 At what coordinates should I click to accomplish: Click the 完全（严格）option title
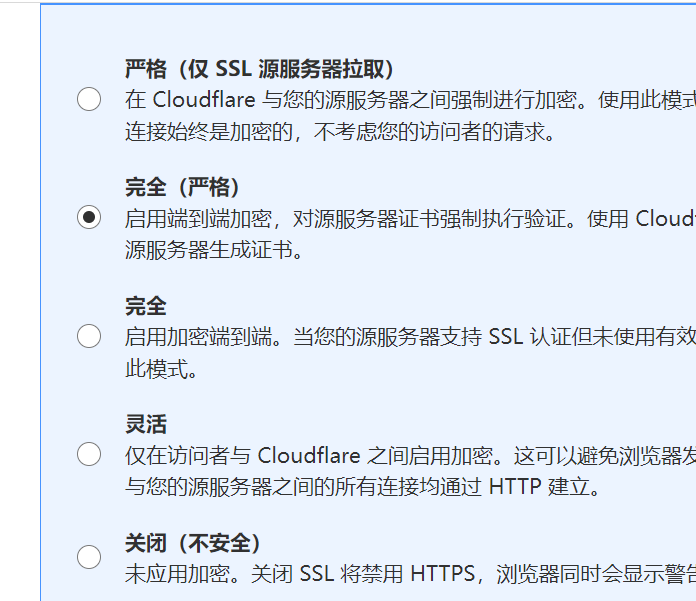tap(183, 187)
